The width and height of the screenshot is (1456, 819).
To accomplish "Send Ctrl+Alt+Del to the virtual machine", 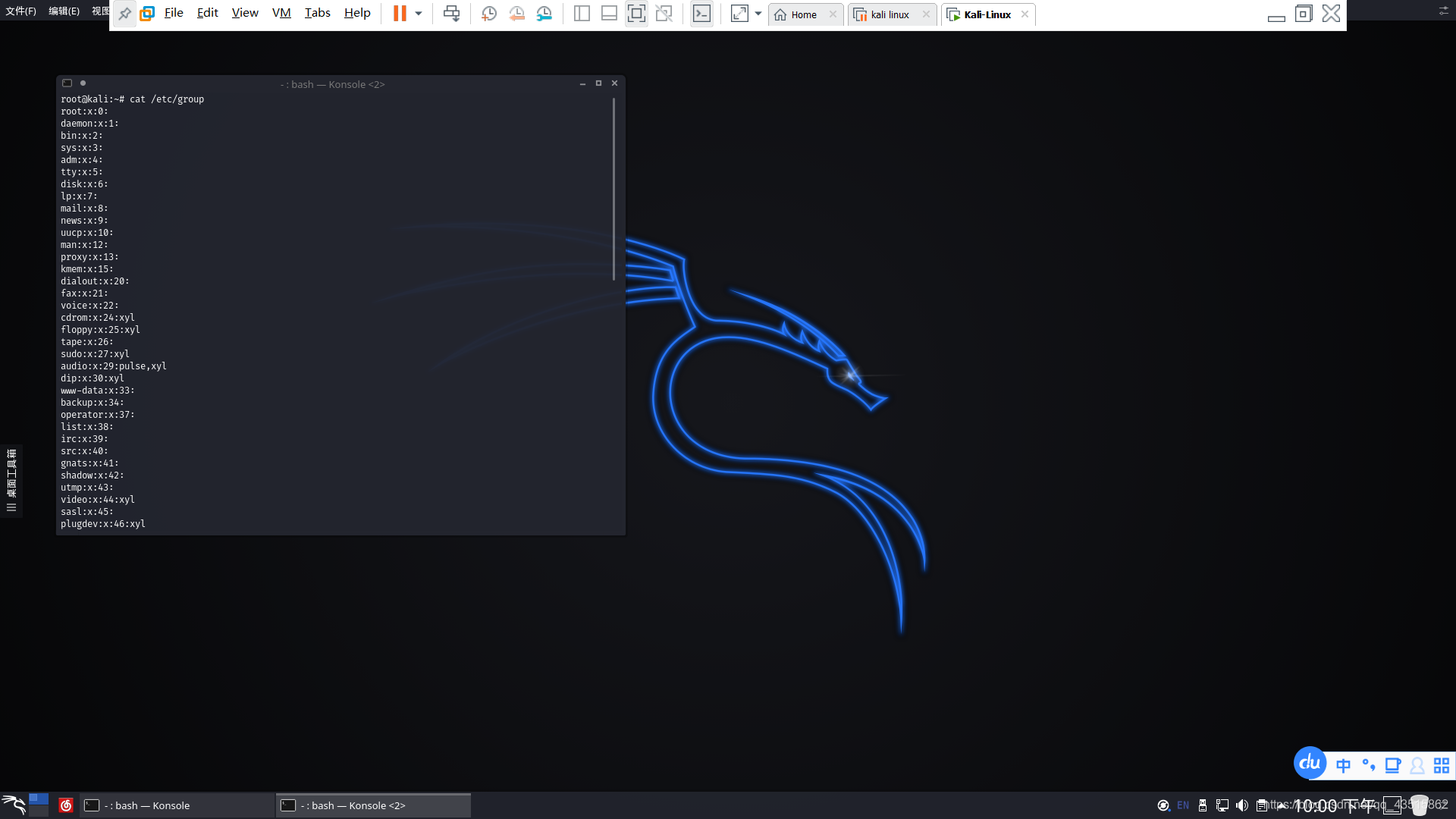I will click(x=451, y=14).
